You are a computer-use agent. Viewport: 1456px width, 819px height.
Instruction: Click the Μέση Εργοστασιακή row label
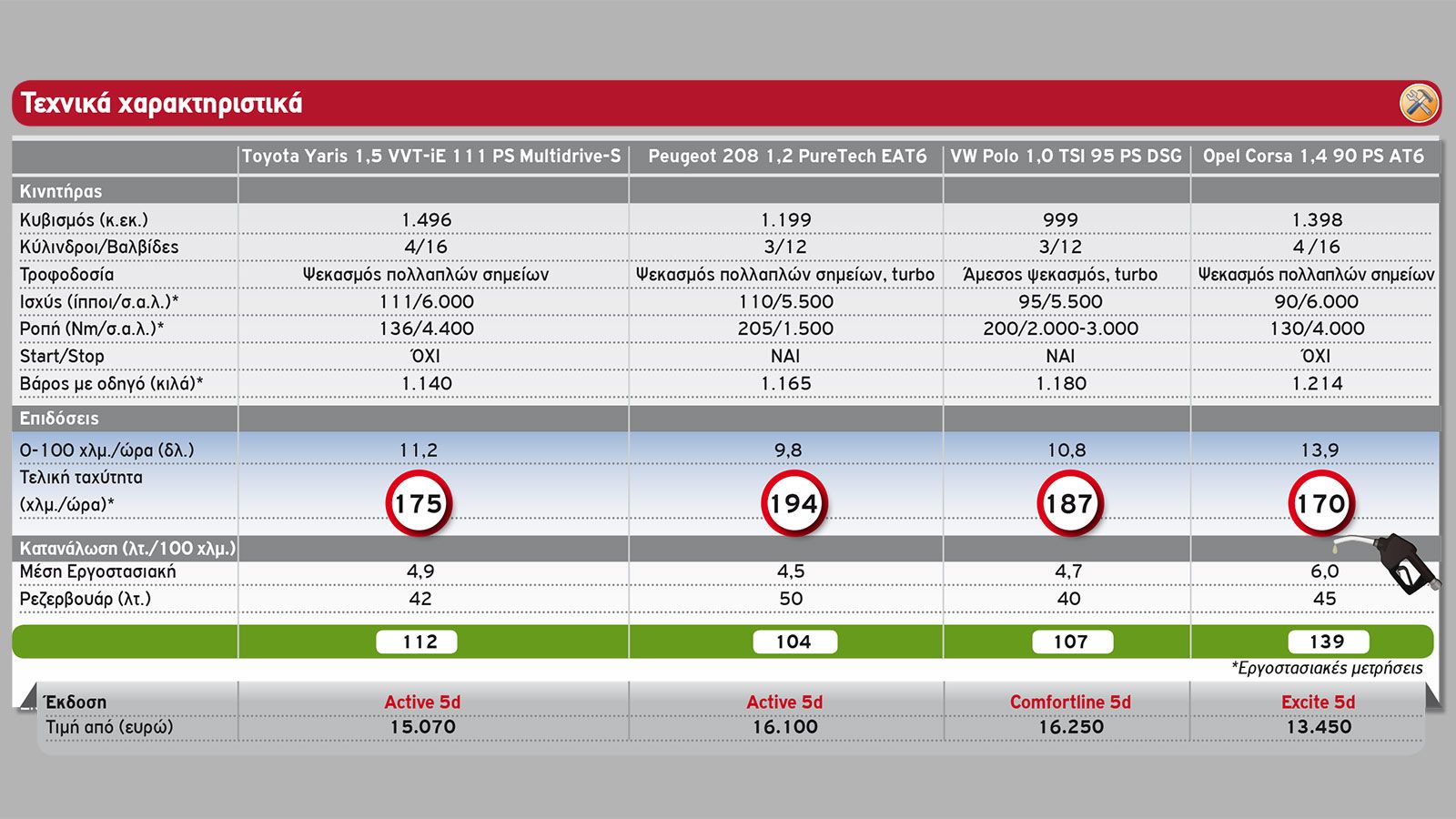click(x=98, y=571)
